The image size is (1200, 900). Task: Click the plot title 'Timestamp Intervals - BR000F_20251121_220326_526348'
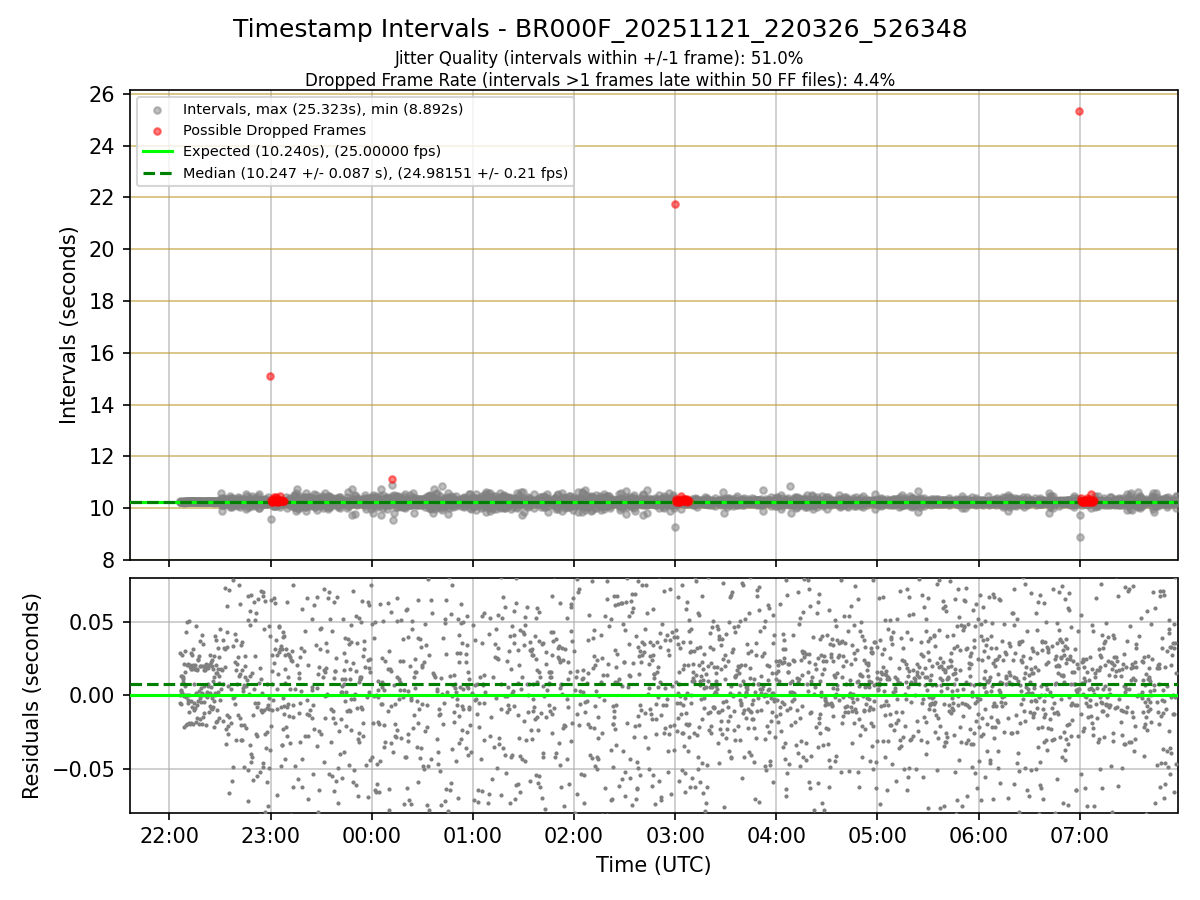(x=600, y=29)
